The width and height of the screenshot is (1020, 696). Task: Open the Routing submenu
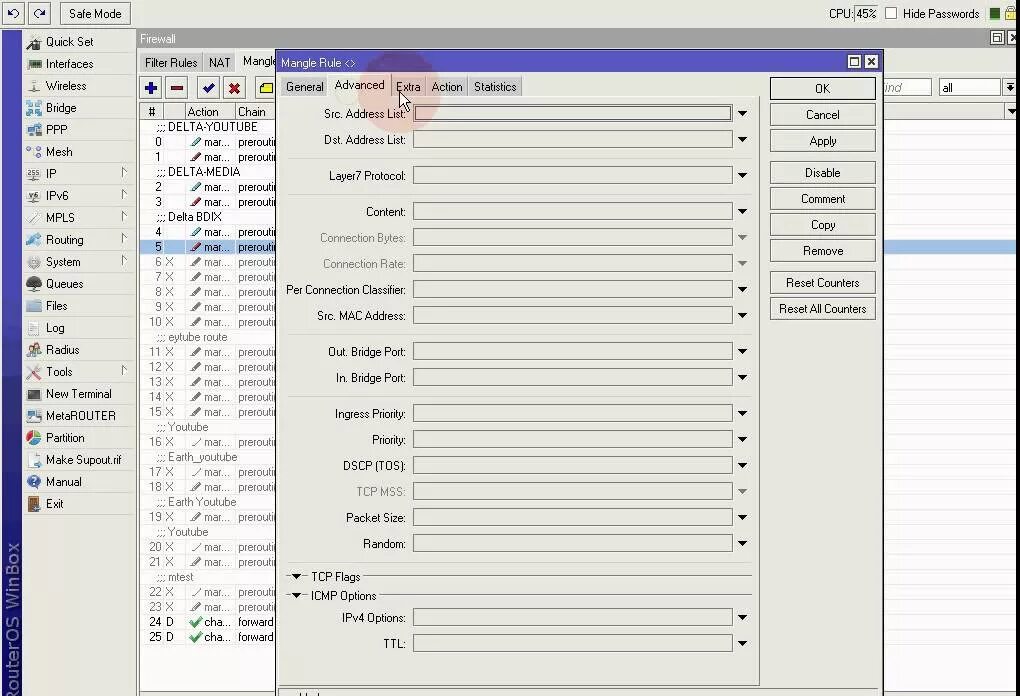[x=64, y=240]
